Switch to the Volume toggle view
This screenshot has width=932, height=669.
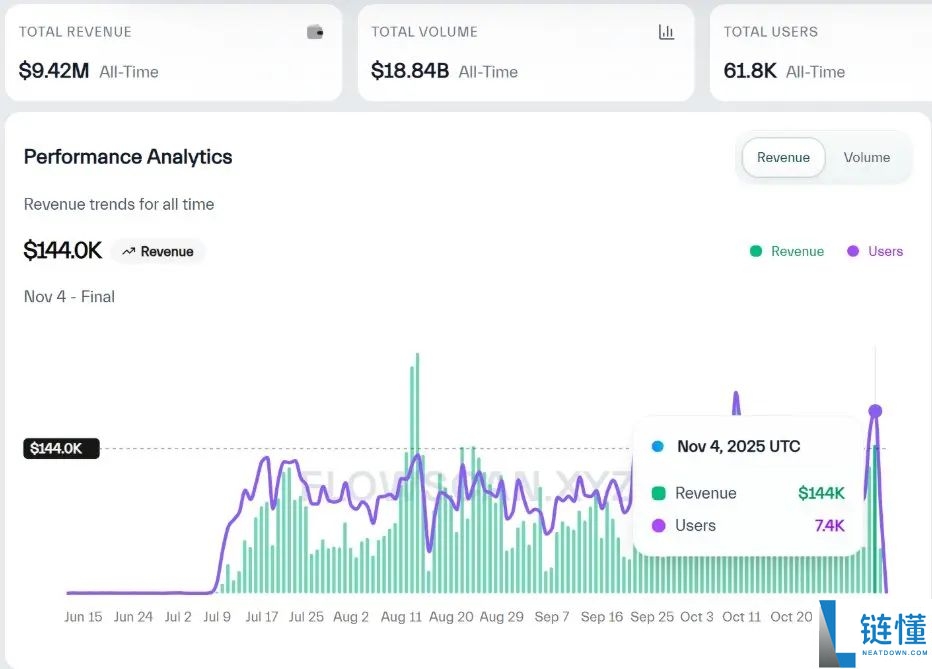(x=866, y=157)
